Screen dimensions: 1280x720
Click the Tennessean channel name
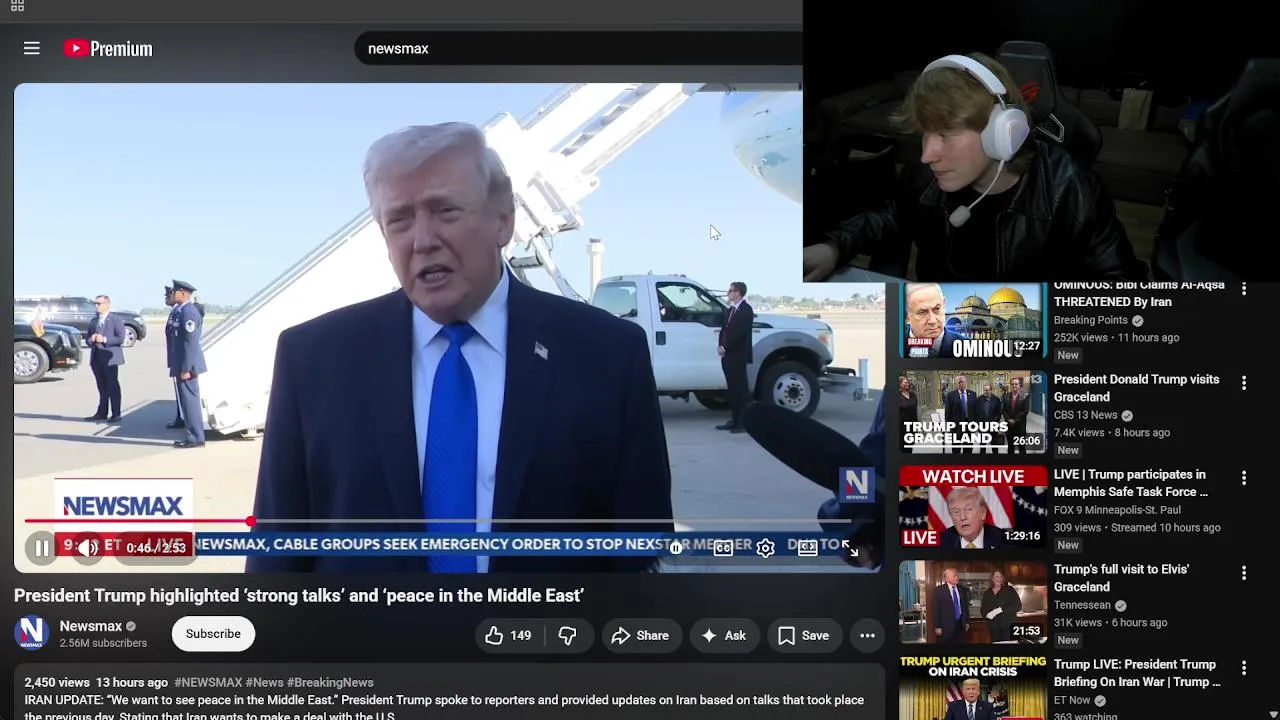click(1082, 605)
